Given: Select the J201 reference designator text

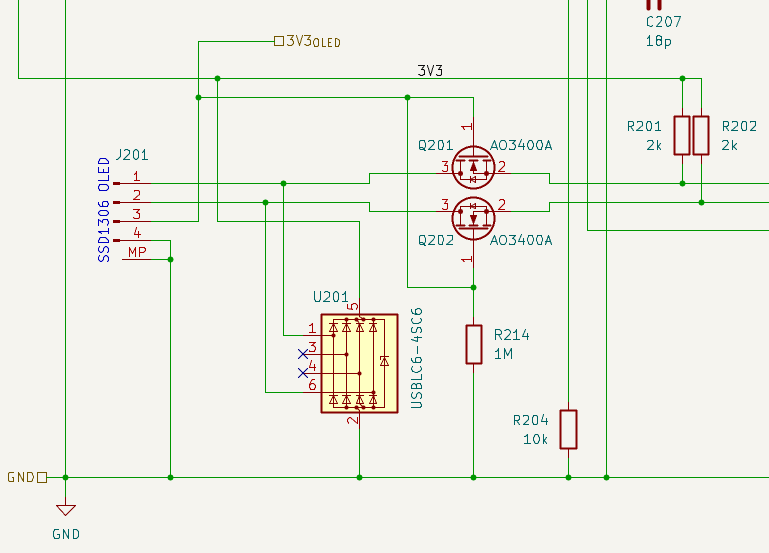Looking at the screenshot, I should (x=132, y=155).
